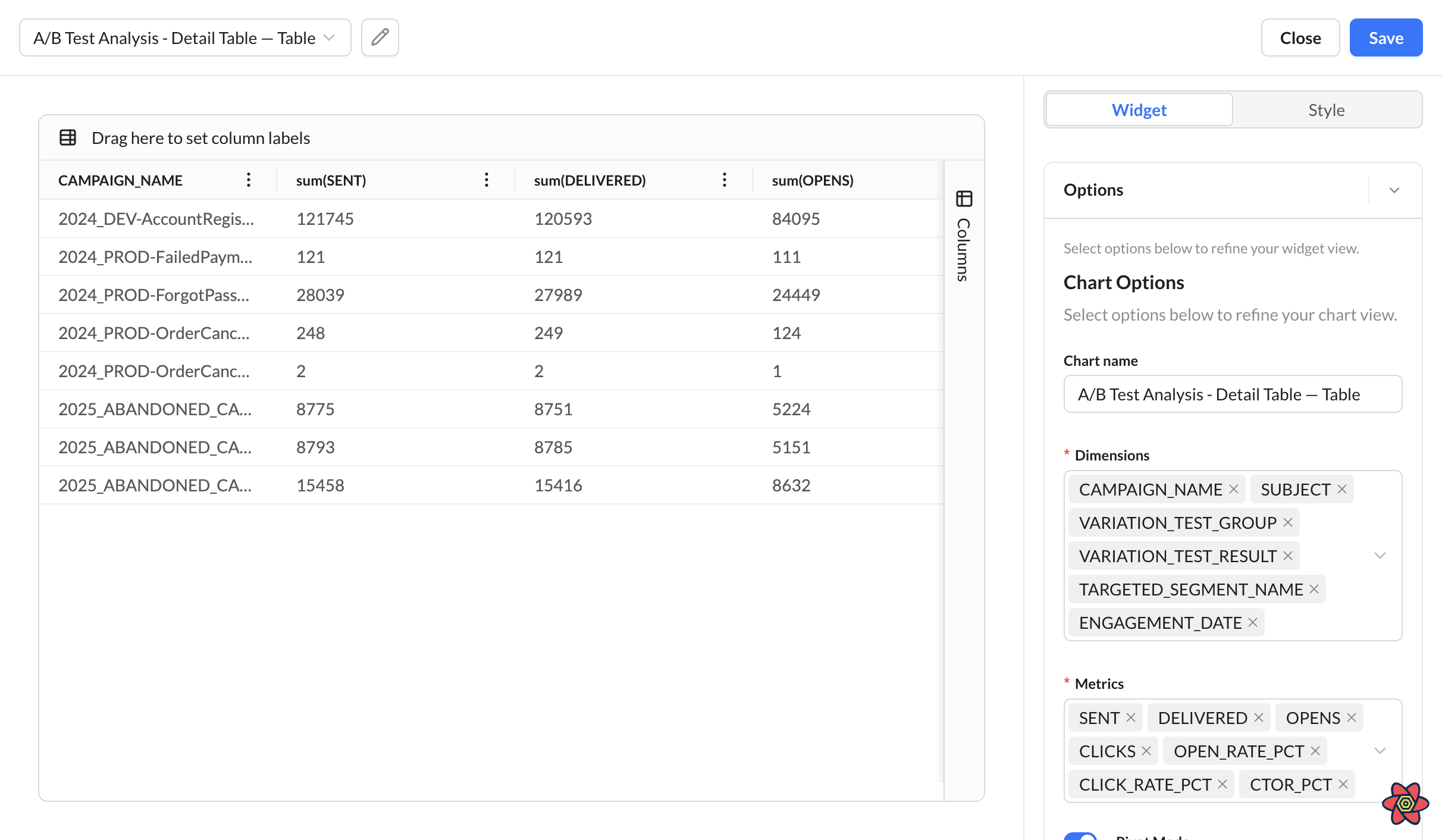Remove OPEN_RATE_PCT metric tag
The height and width of the screenshot is (840, 1442).
pos(1315,751)
